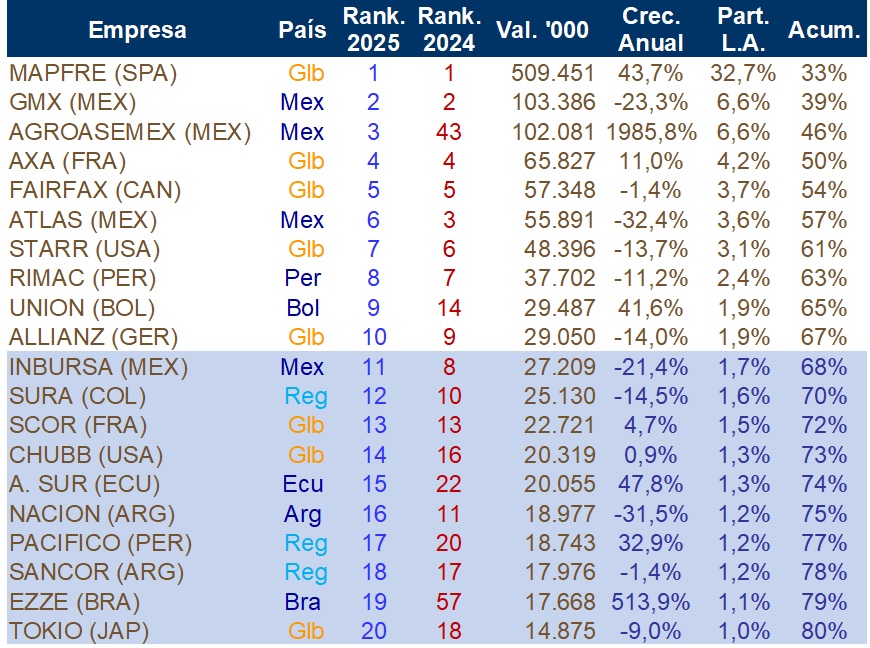Viewport: 870px width, 648px height.
Task: Click value 509.451 in Val. '000
Action: [553, 73]
